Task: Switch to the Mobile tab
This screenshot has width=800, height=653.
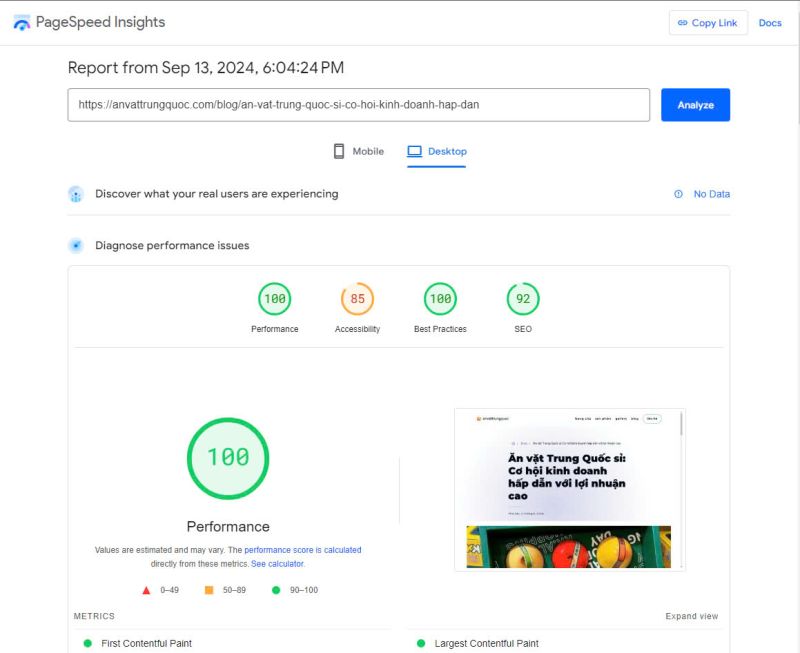Action: tap(358, 151)
